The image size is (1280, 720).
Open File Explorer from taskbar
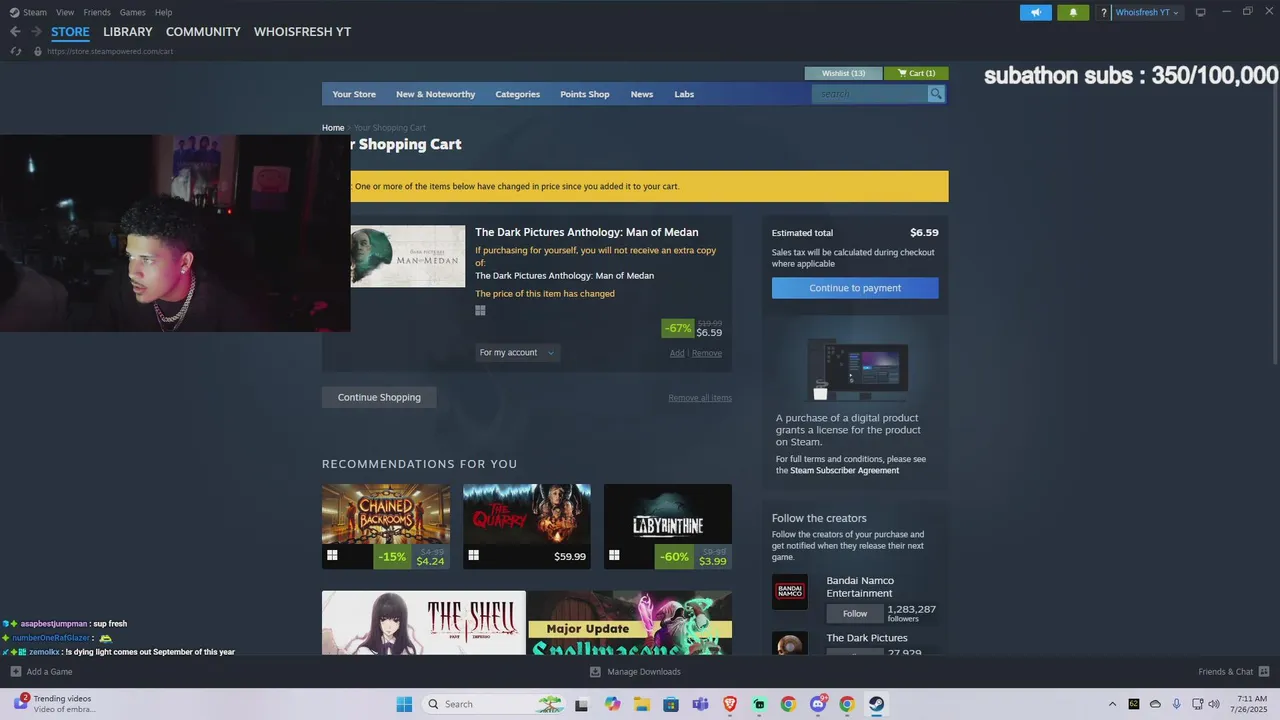click(641, 704)
